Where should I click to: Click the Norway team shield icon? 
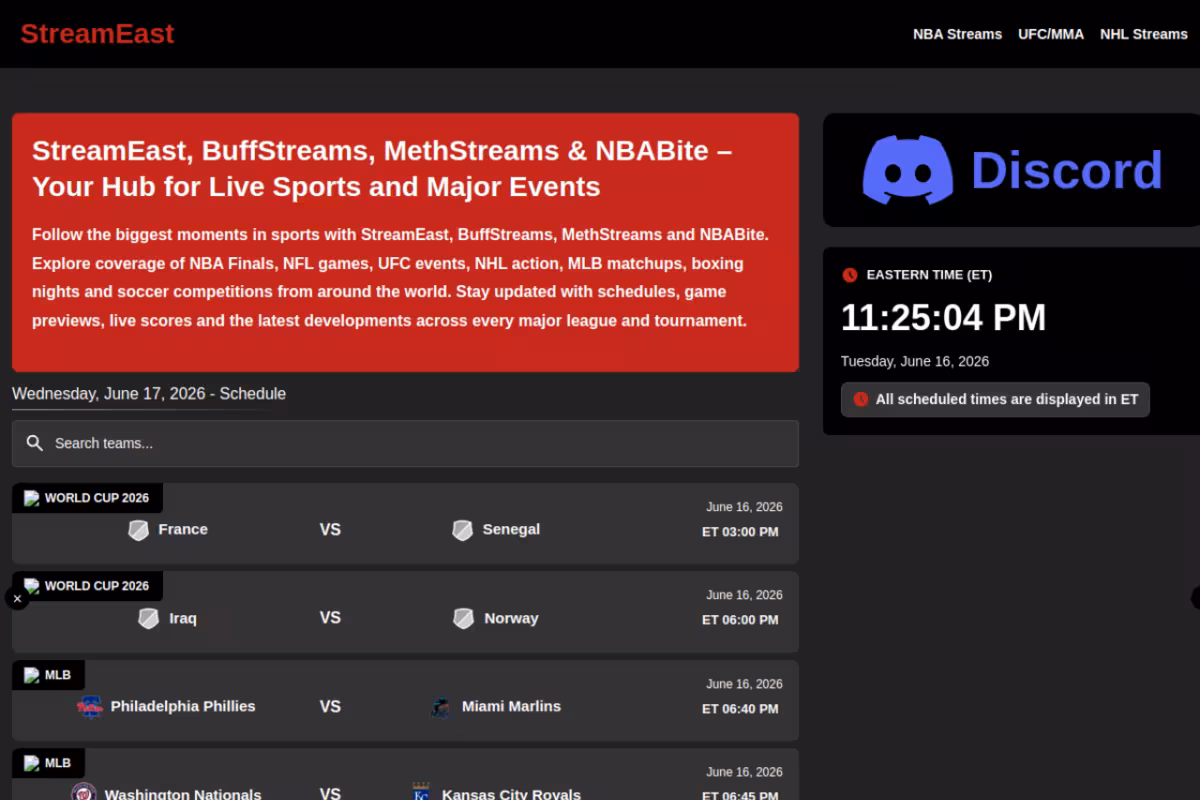click(464, 618)
